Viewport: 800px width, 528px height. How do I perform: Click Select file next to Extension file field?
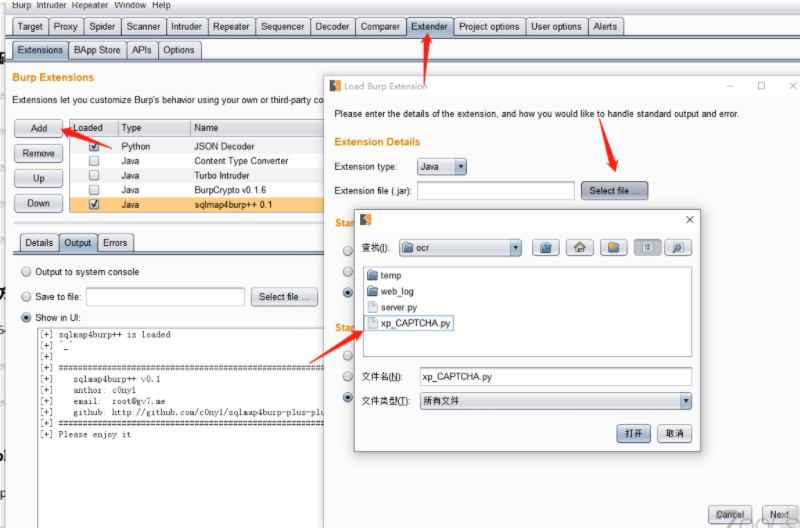(614, 190)
